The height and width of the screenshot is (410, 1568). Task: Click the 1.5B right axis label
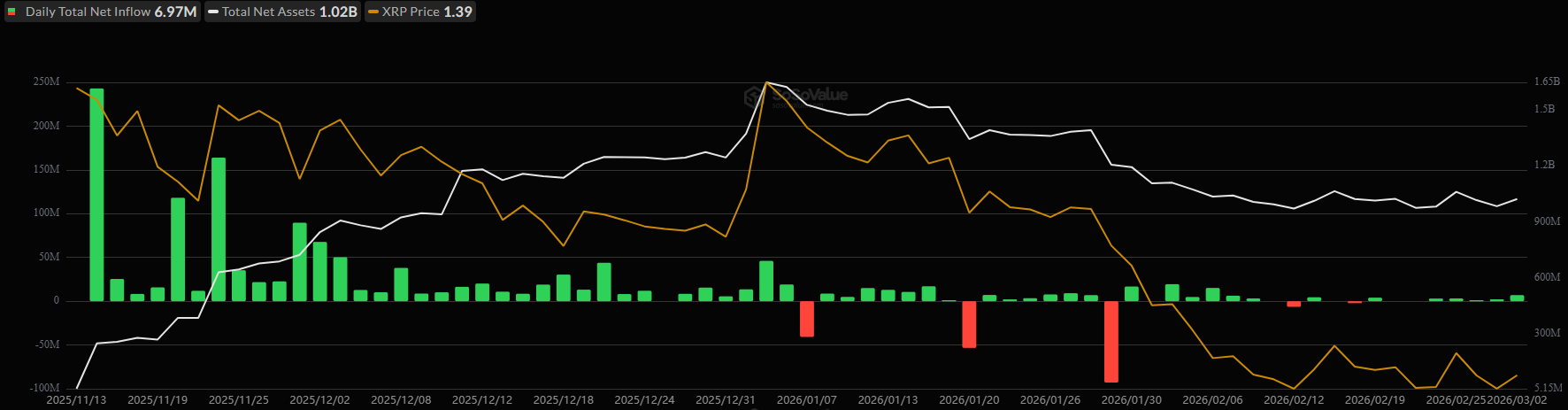(x=1544, y=109)
